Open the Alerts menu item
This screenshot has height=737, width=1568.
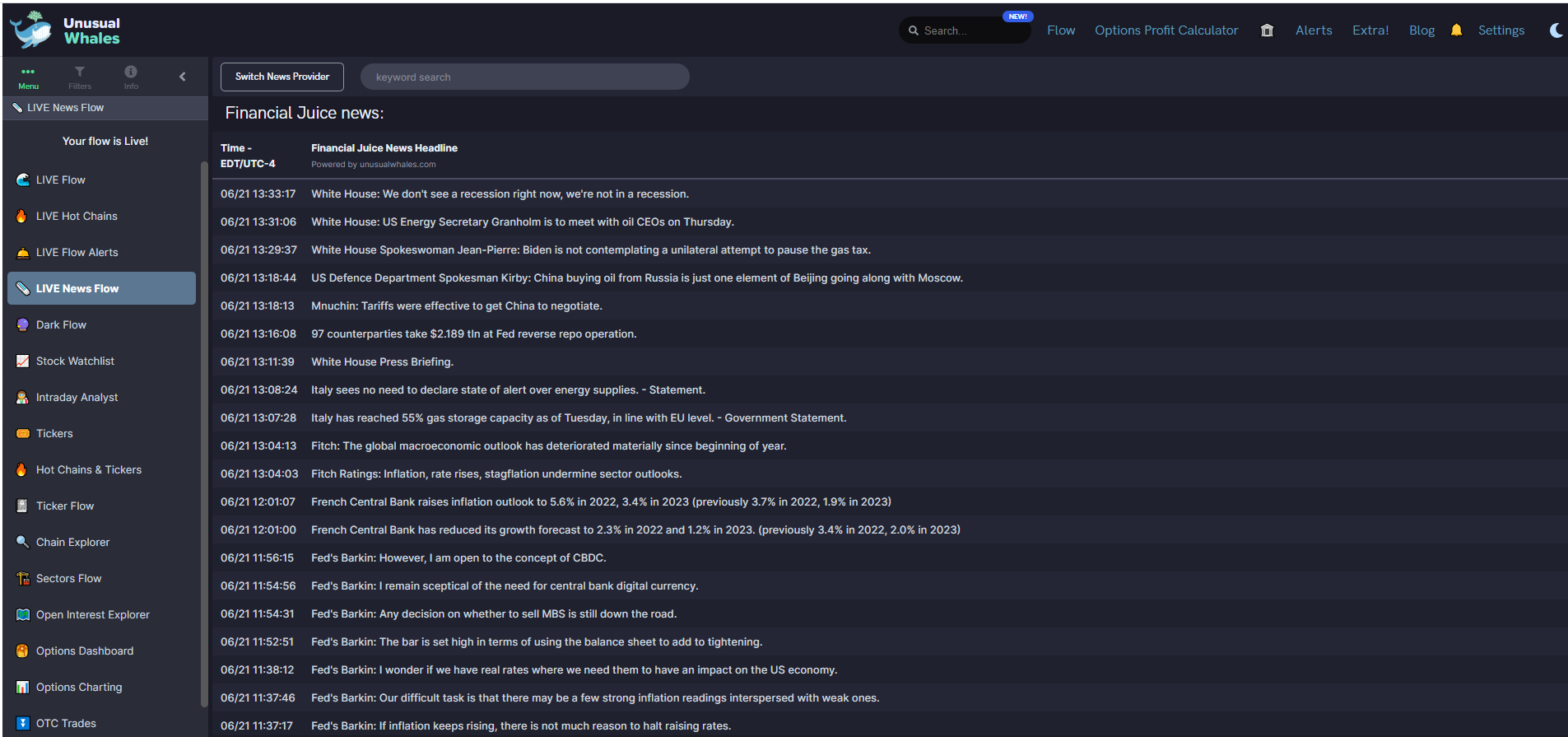(x=1313, y=30)
